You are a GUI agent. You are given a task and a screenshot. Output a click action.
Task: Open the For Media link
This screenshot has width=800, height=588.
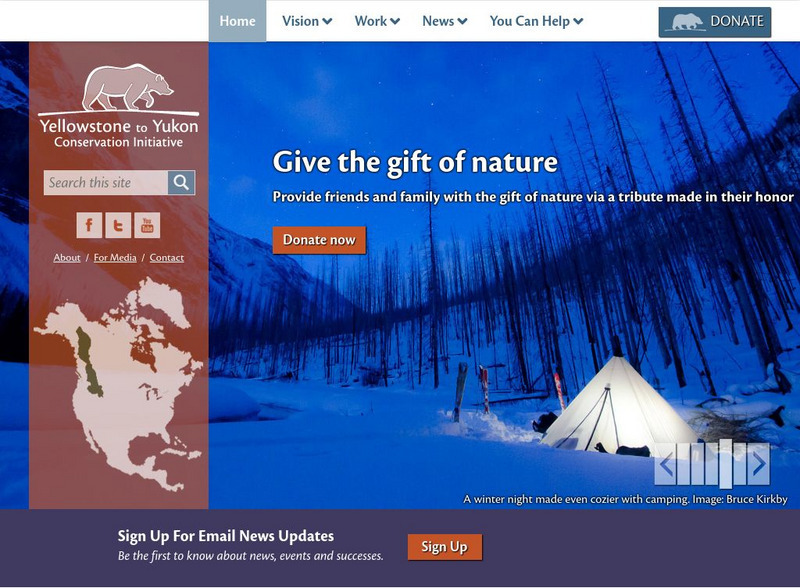tap(115, 258)
